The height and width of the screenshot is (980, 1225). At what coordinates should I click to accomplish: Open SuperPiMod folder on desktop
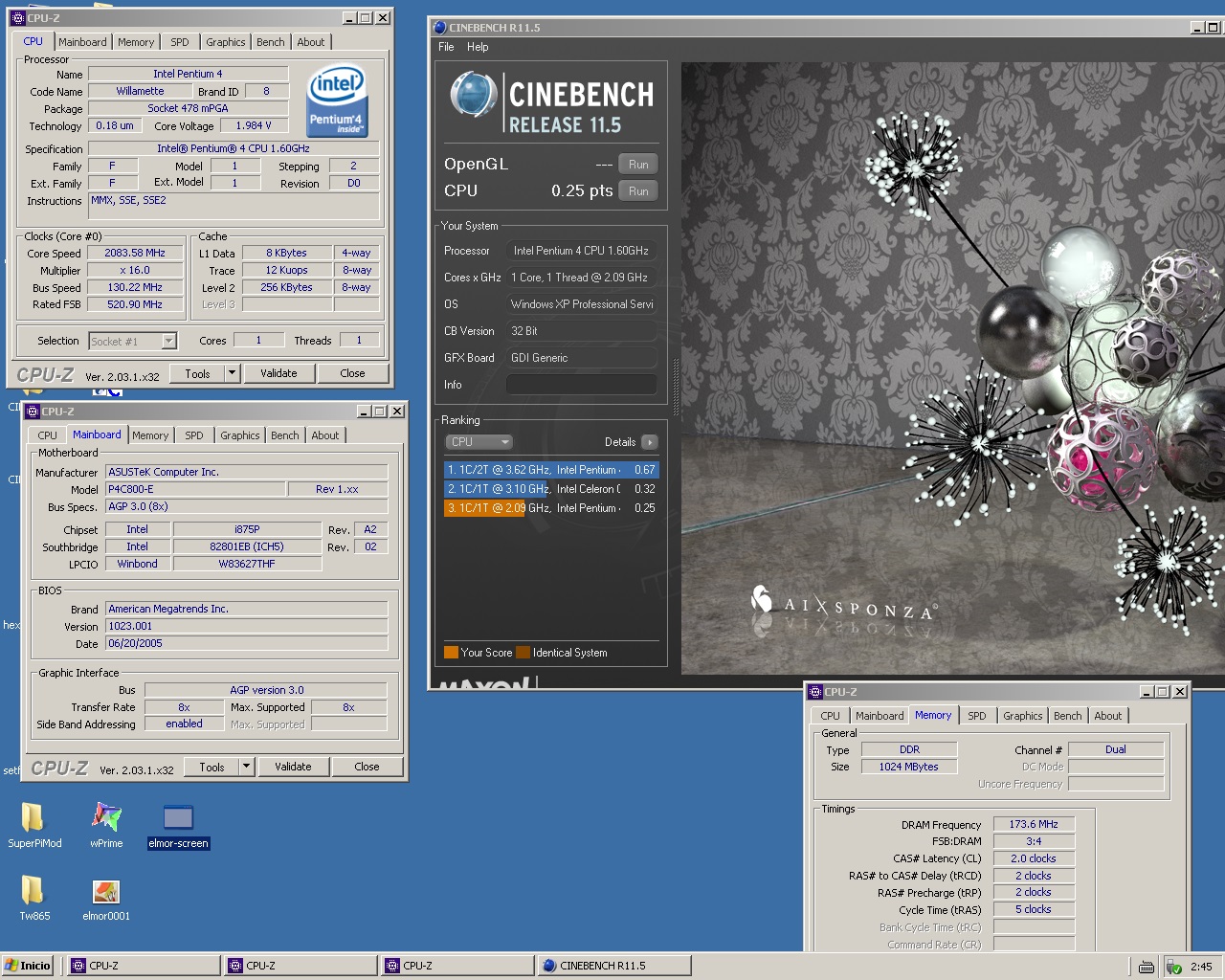tap(33, 824)
